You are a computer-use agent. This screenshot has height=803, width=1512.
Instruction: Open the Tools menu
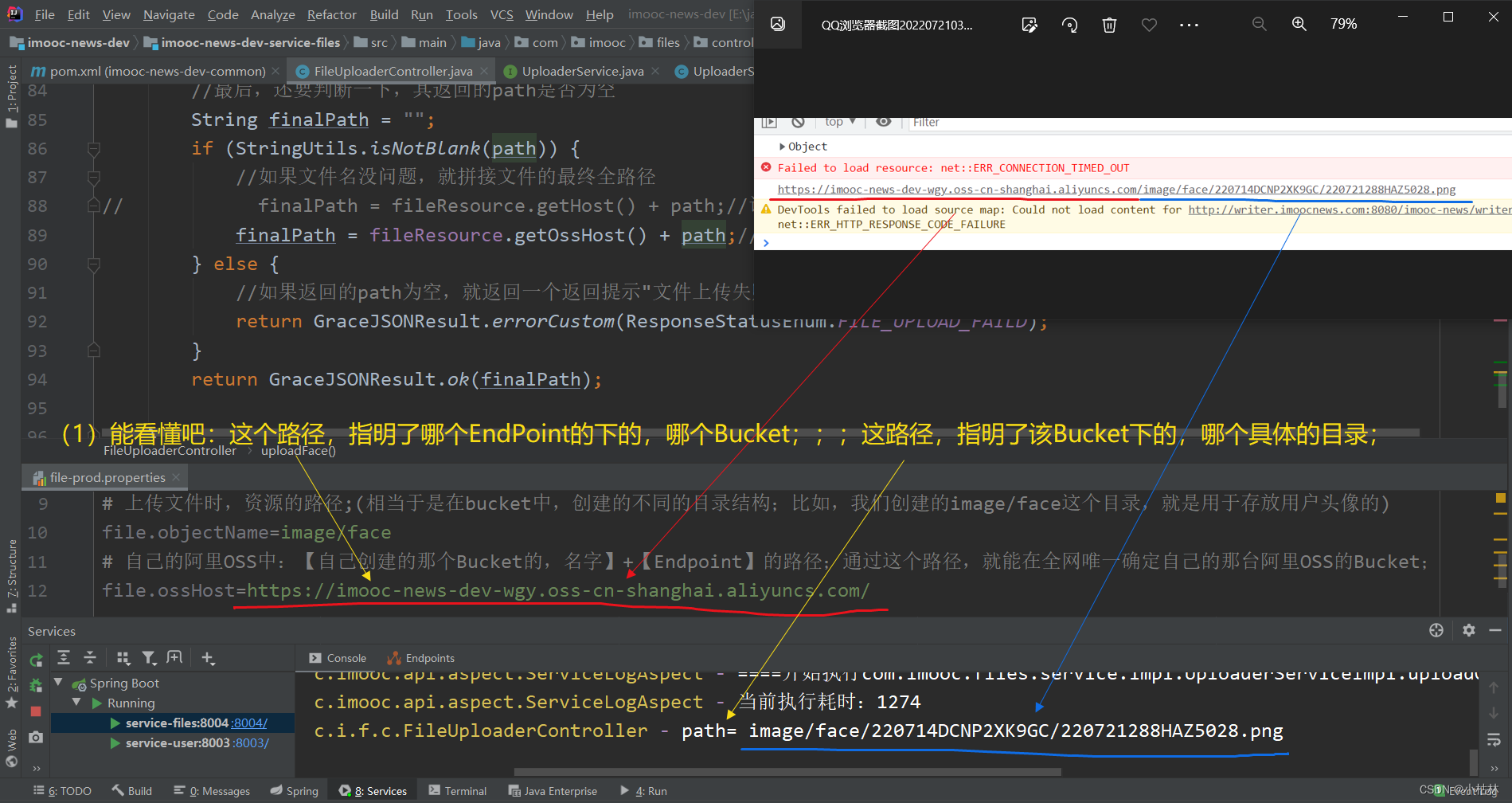click(x=461, y=14)
